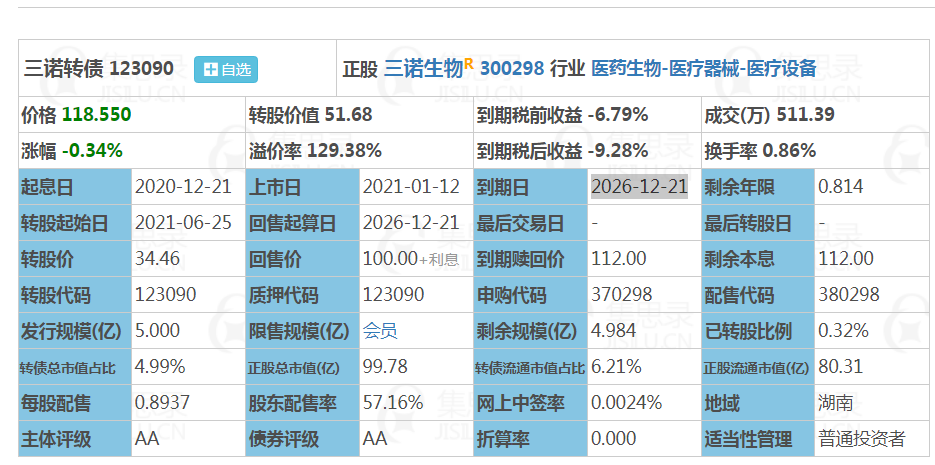
Task: Open the 三诺生物 stock link
Action: click(x=423, y=69)
